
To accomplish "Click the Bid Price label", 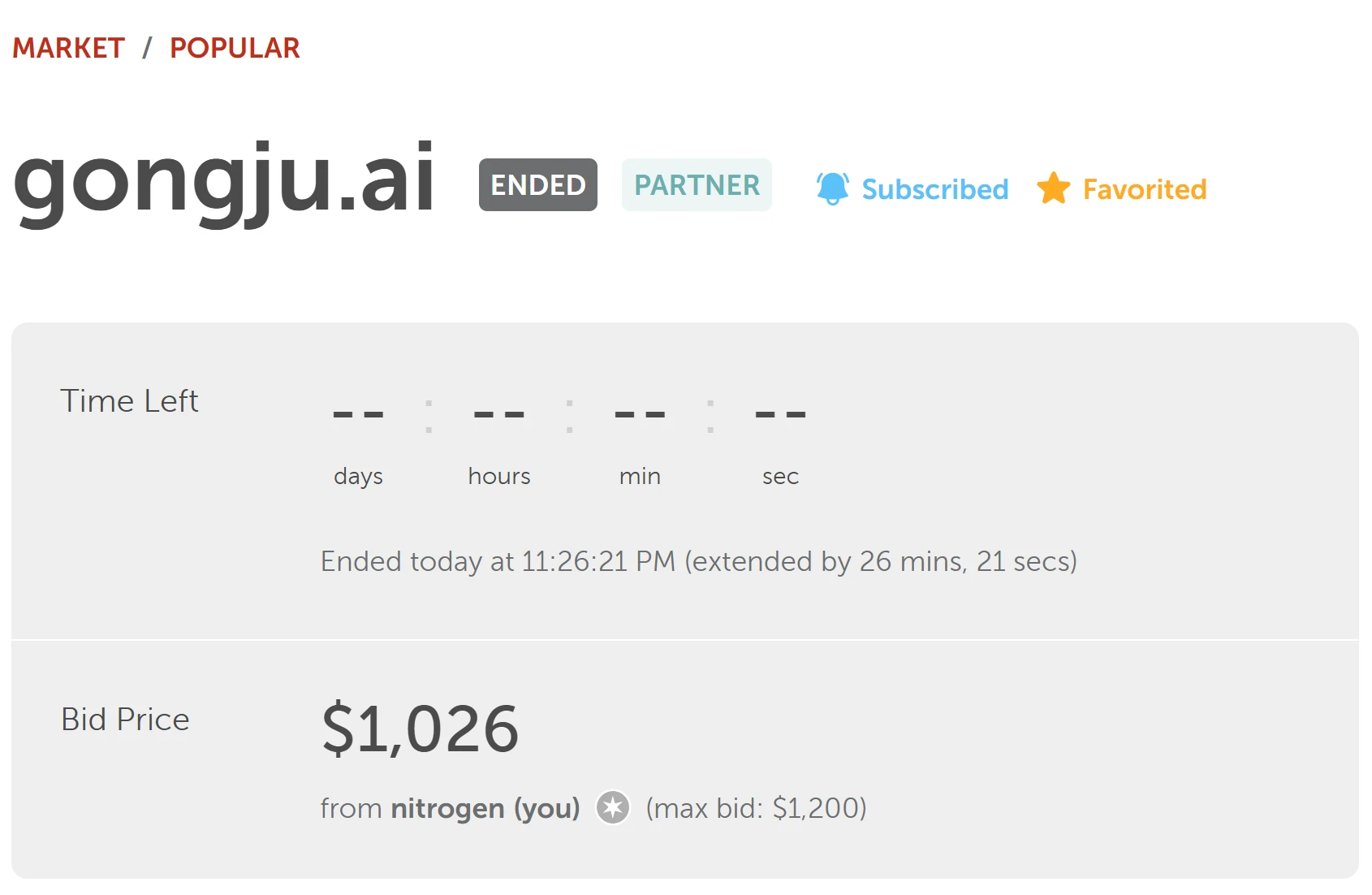I will [125, 720].
